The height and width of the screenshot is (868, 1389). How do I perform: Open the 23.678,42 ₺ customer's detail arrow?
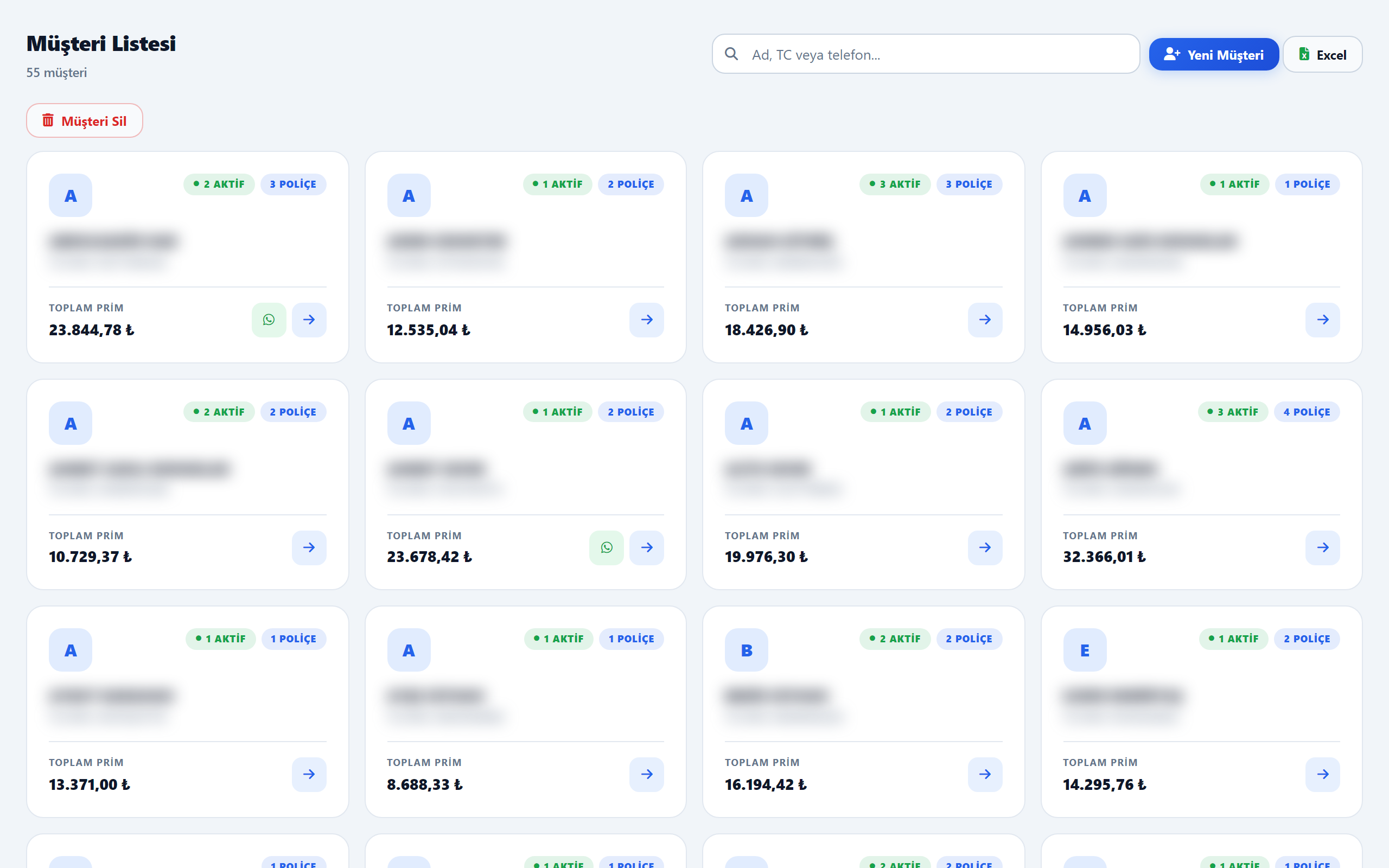click(646, 548)
